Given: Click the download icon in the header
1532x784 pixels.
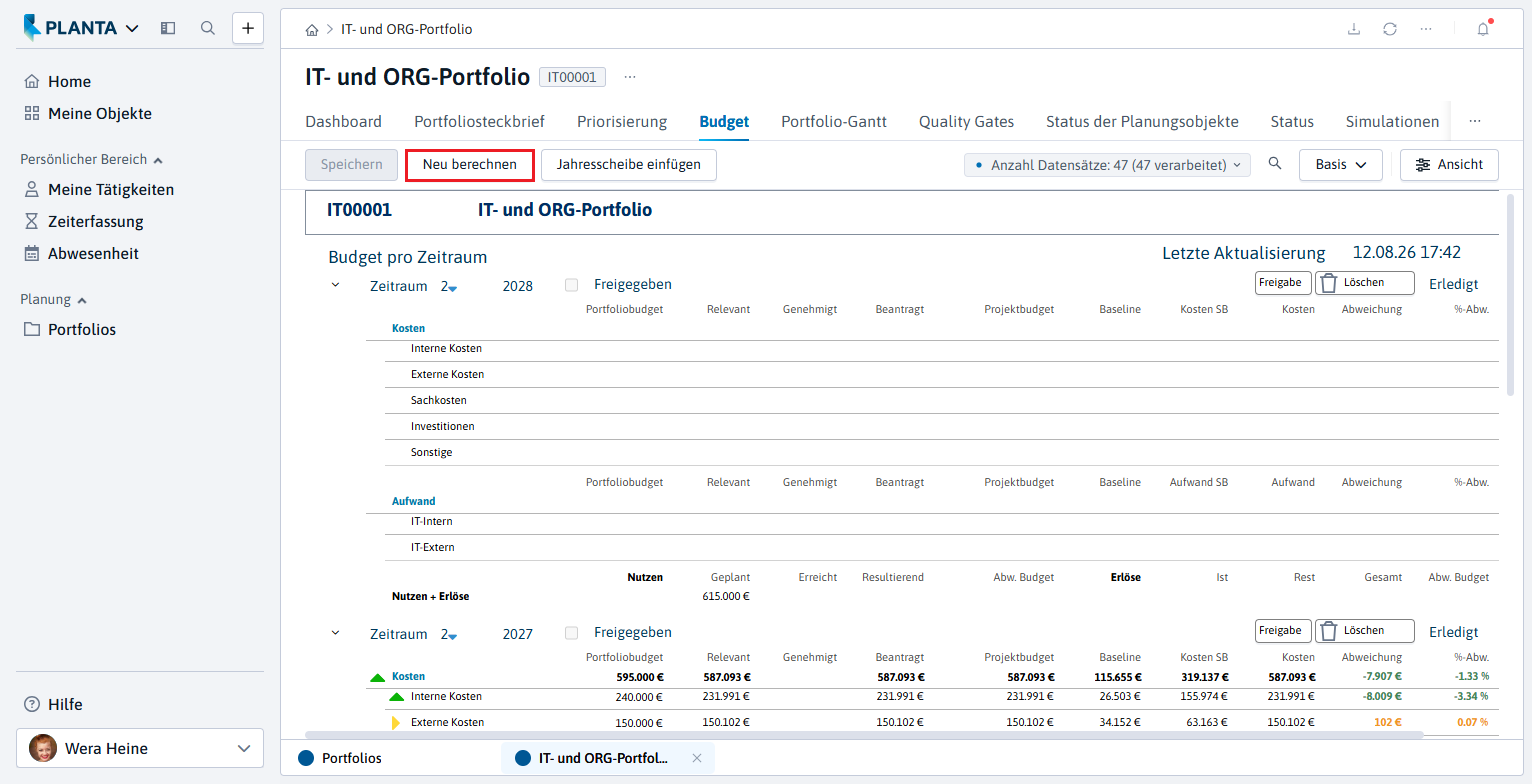Looking at the screenshot, I should point(1354,29).
